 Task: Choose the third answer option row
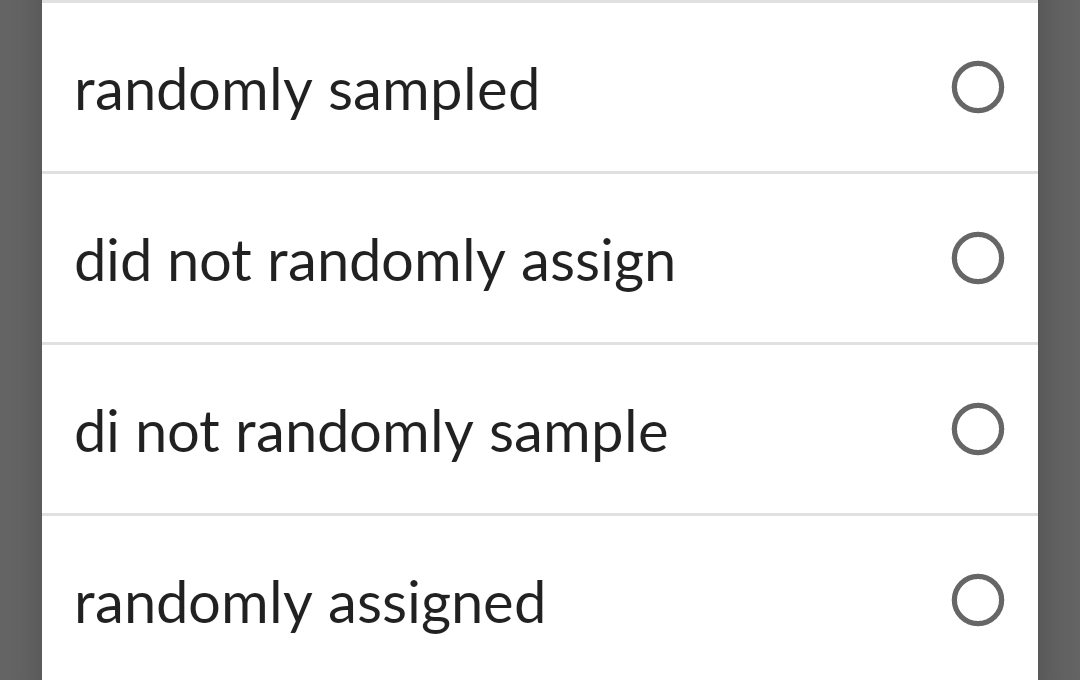(540, 429)
